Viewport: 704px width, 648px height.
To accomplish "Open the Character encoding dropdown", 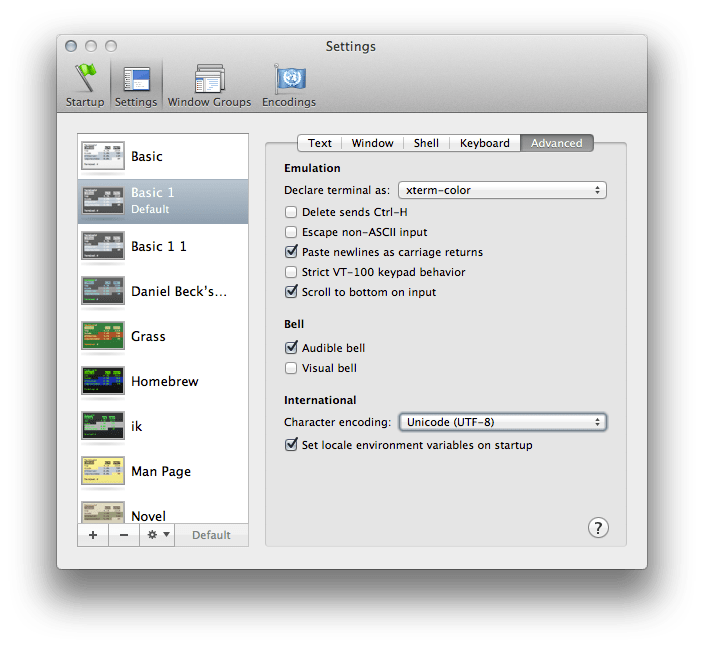I will (502, 422).
